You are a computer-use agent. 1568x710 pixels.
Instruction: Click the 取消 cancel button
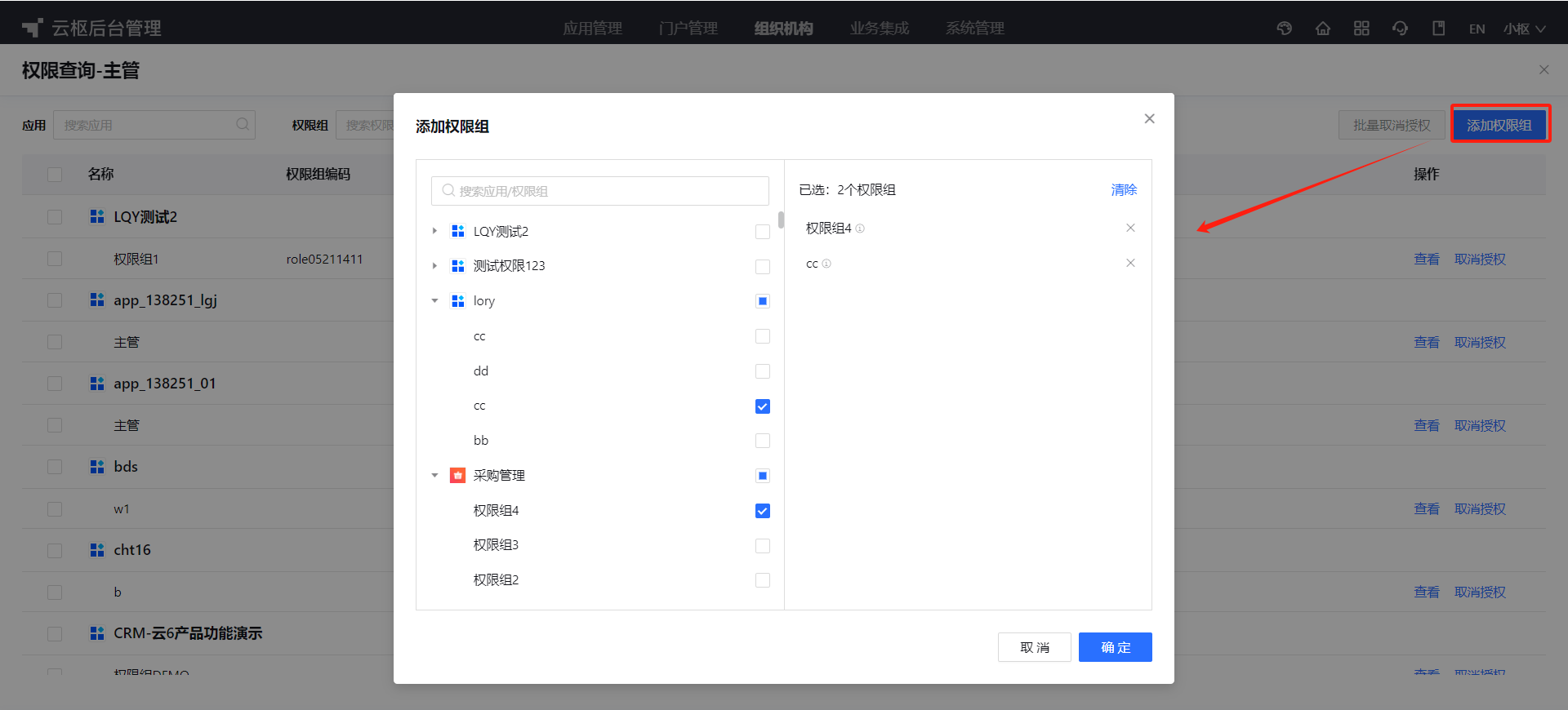[x=1035, y=647]
